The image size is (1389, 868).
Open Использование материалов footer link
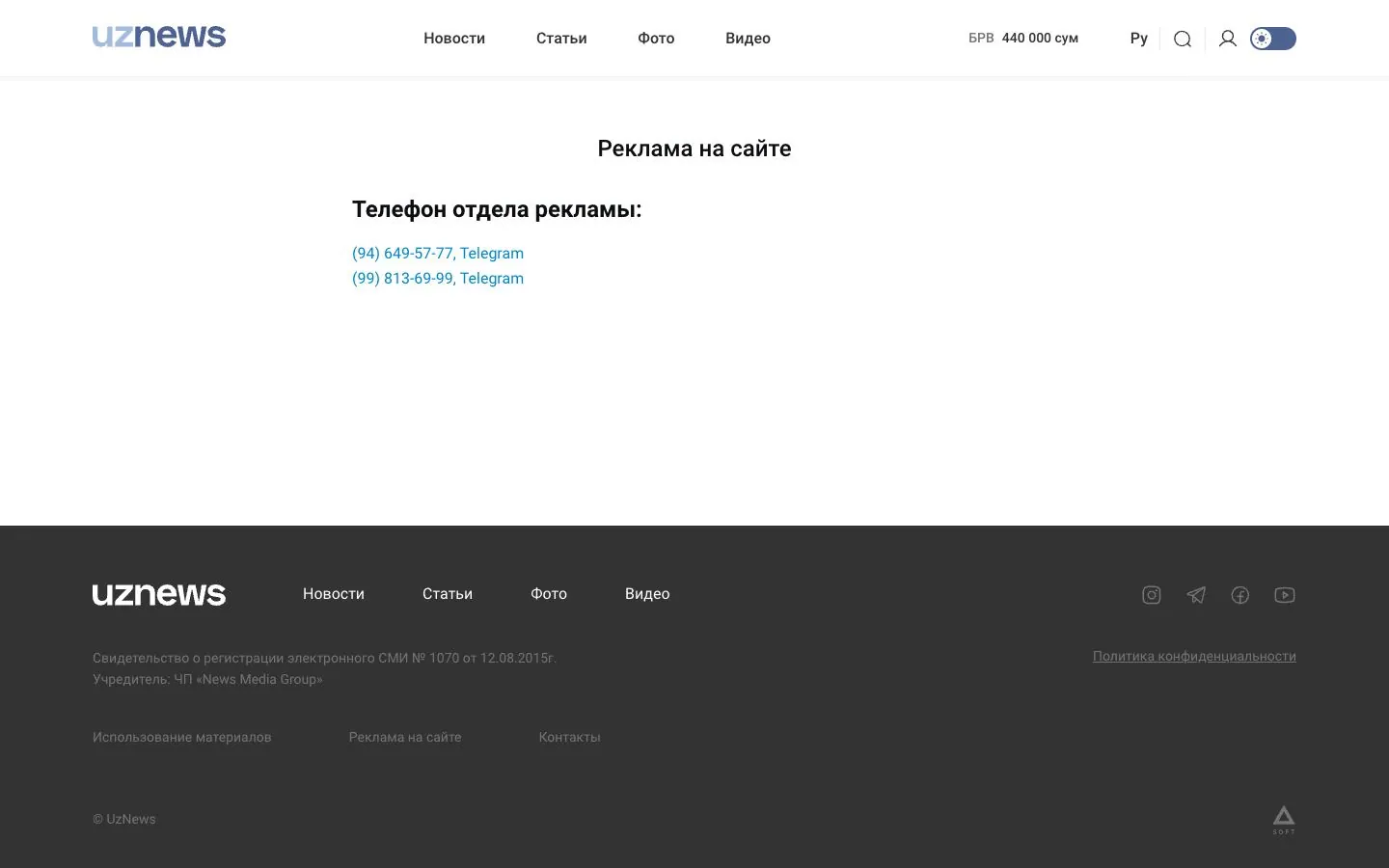pos(182,737)
